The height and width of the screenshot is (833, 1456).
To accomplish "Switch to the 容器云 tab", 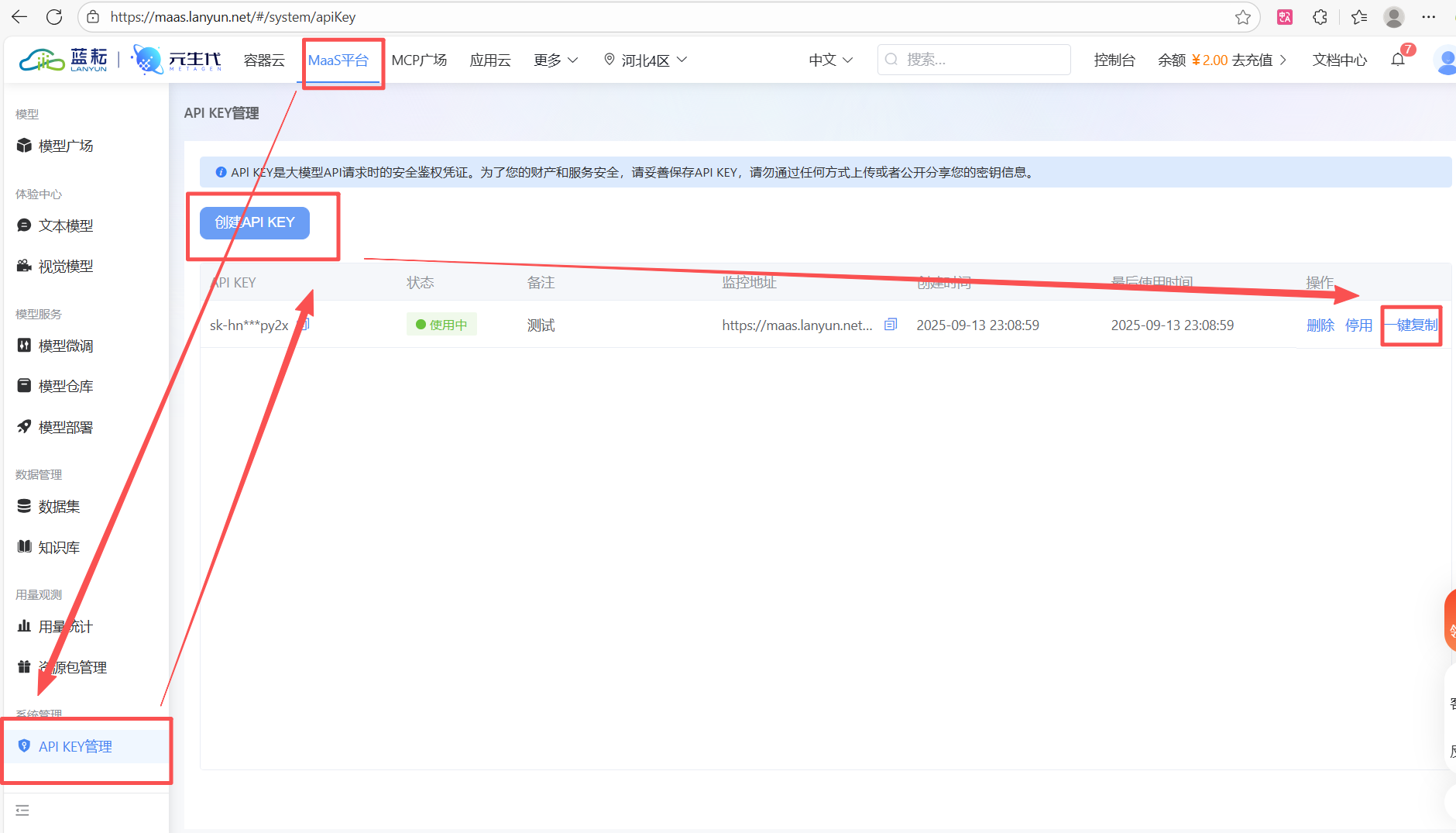I will point(264,60).
